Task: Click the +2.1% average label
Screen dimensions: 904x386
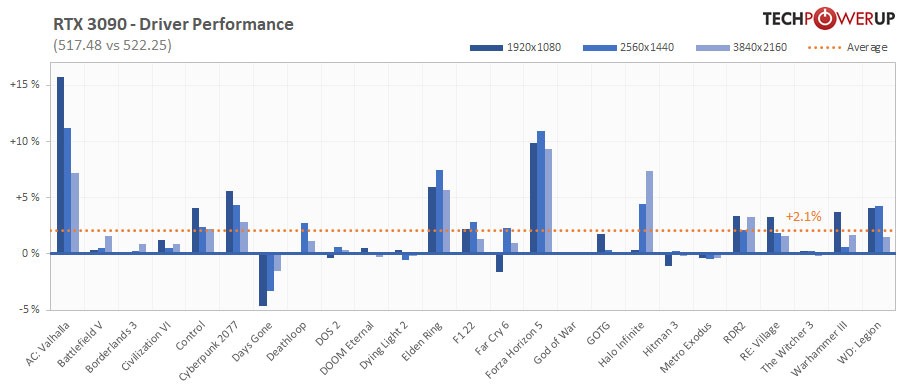Action: [803, 217]
